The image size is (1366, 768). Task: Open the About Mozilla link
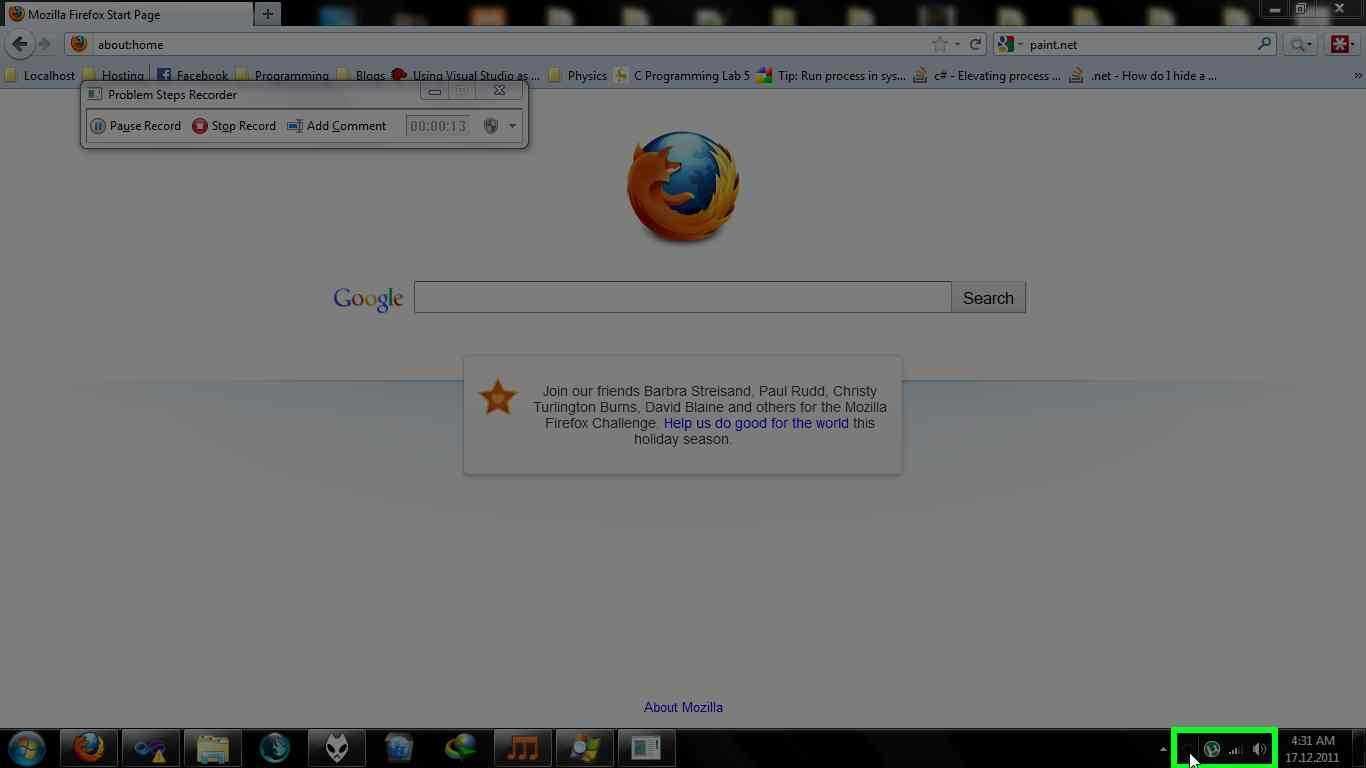683,707
